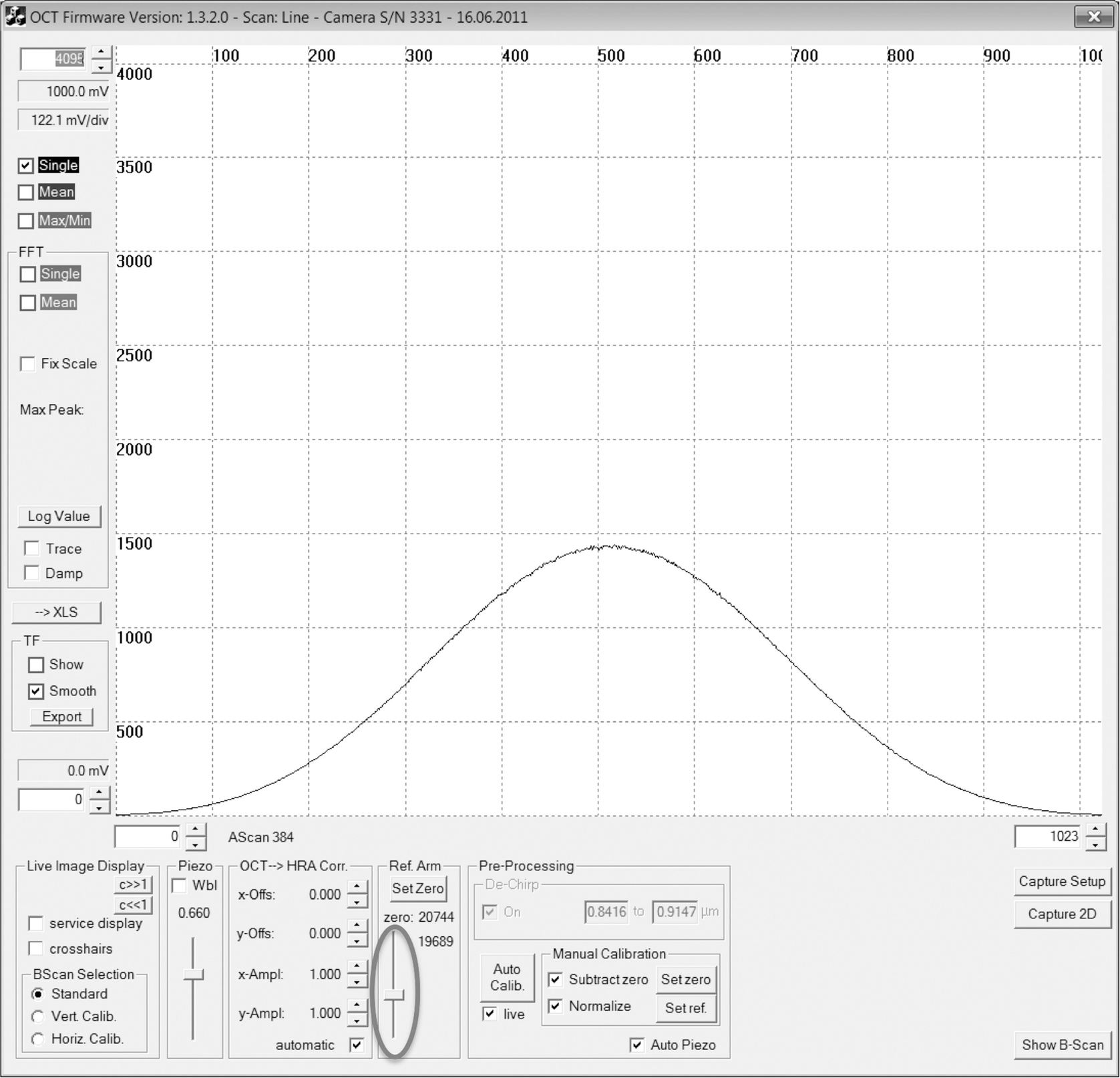Screen dimensions: 1120x1078
Task: Click the OCT application icon in title bar
Action: pyautogui.click(x=15, y=16)
